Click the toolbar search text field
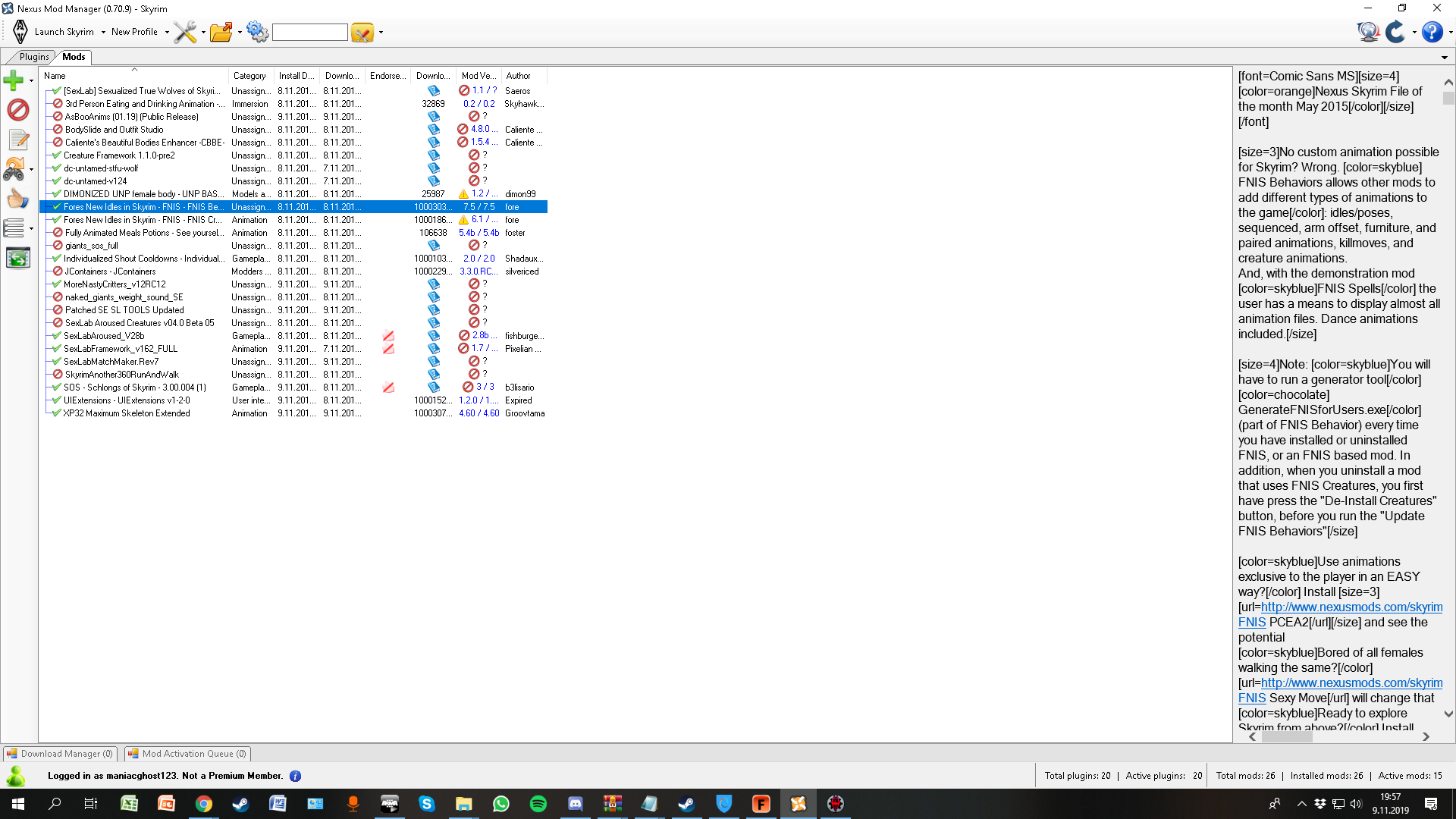 [x=310, y=32]
